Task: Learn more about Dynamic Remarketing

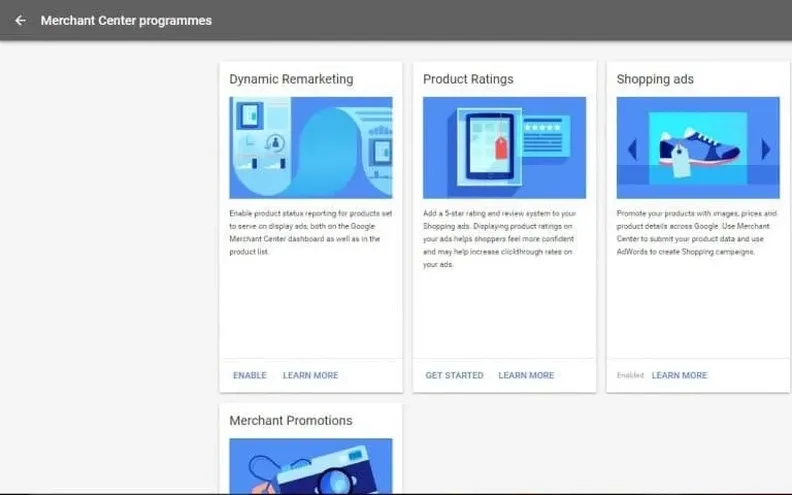Action: (311, 375)
